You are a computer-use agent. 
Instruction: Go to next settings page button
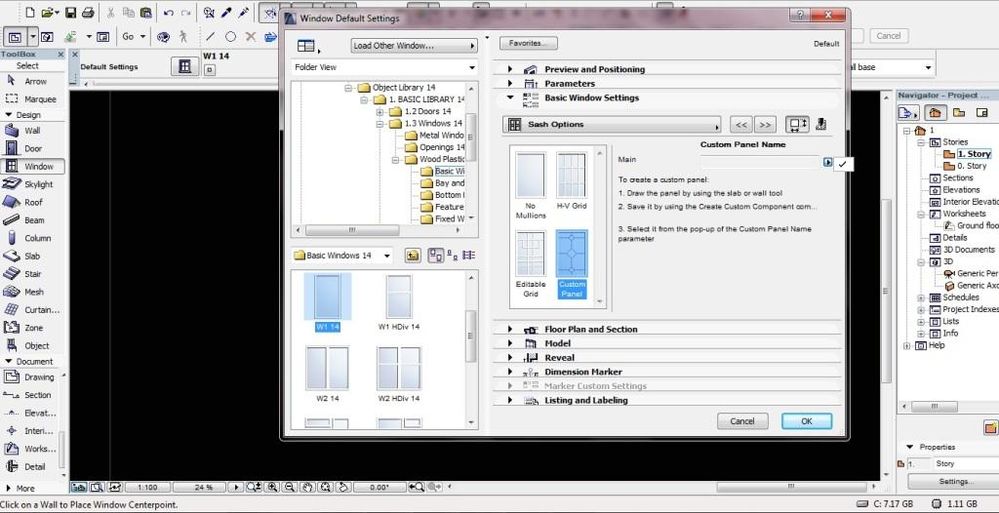click(765, 124)
